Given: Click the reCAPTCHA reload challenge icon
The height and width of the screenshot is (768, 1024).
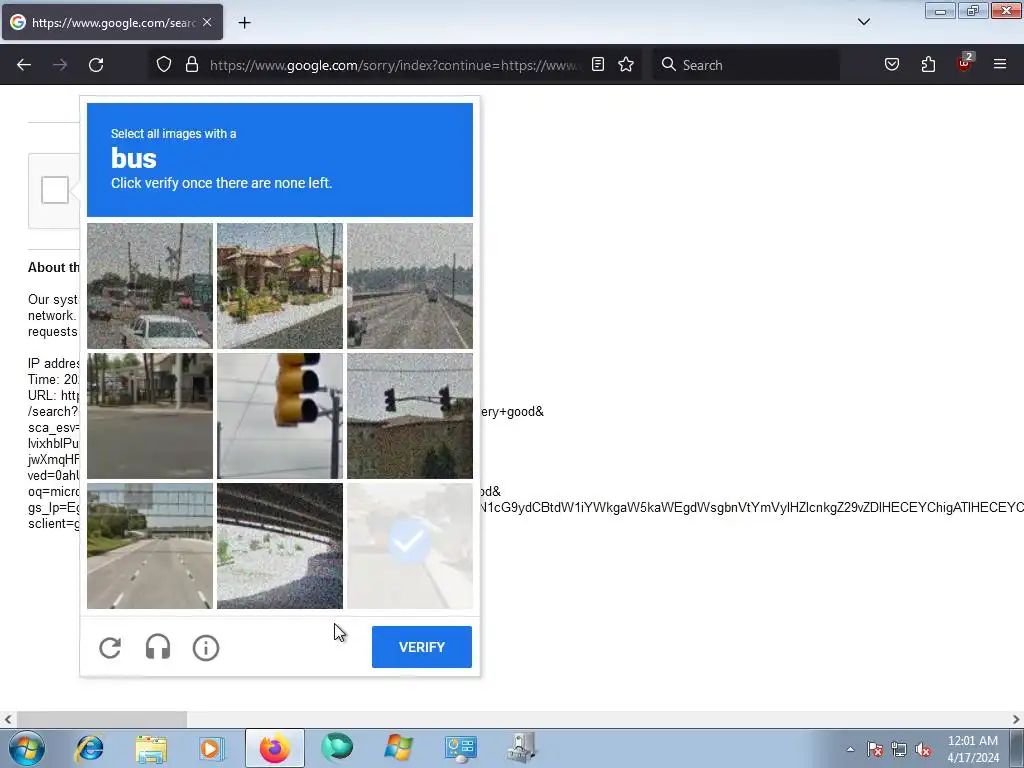Looking at the screenshot, I should pyautogui.click(x=110, y=648).
